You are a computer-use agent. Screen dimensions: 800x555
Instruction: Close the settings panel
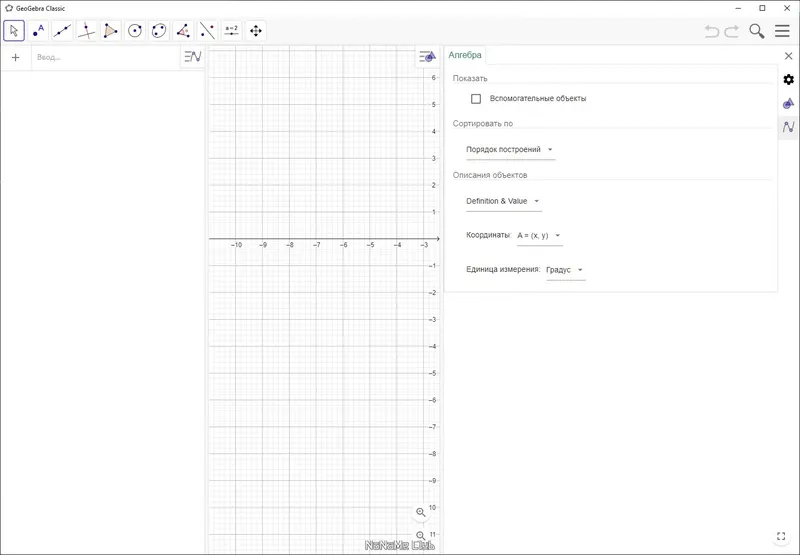[x=788, y=56]
